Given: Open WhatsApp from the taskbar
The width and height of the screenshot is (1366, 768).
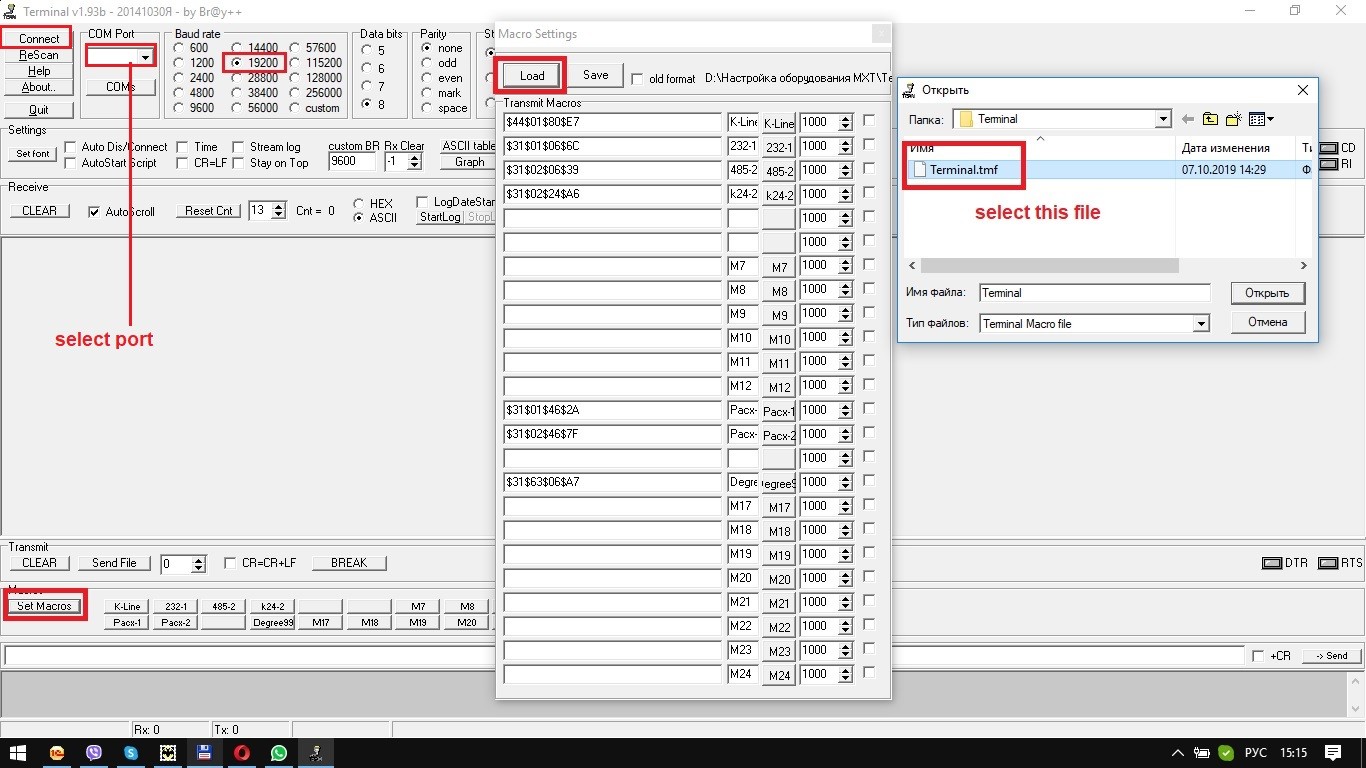Looking at the screenshot, I should point(279,753).
